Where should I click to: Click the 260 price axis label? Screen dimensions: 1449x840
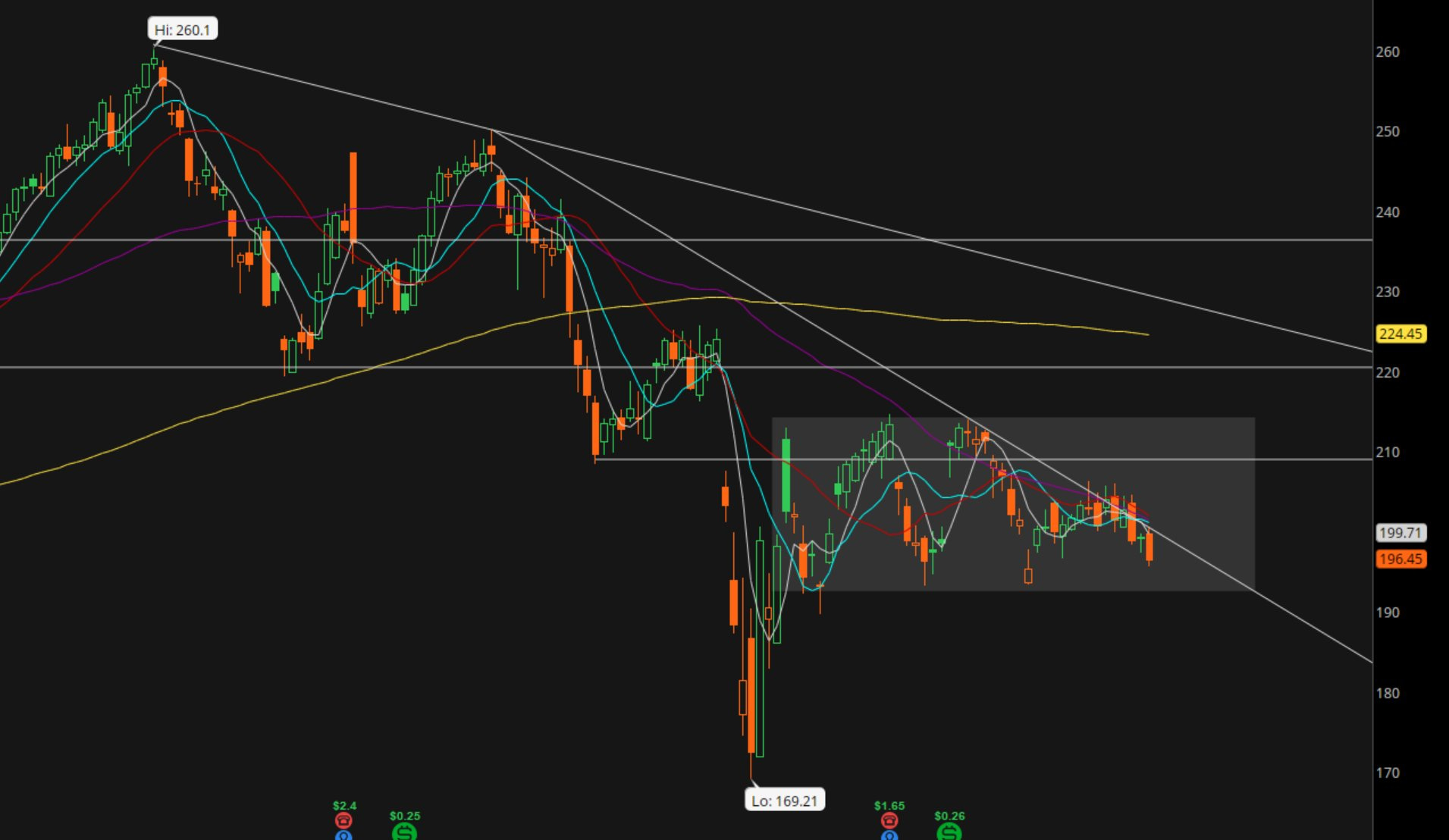1388,52
